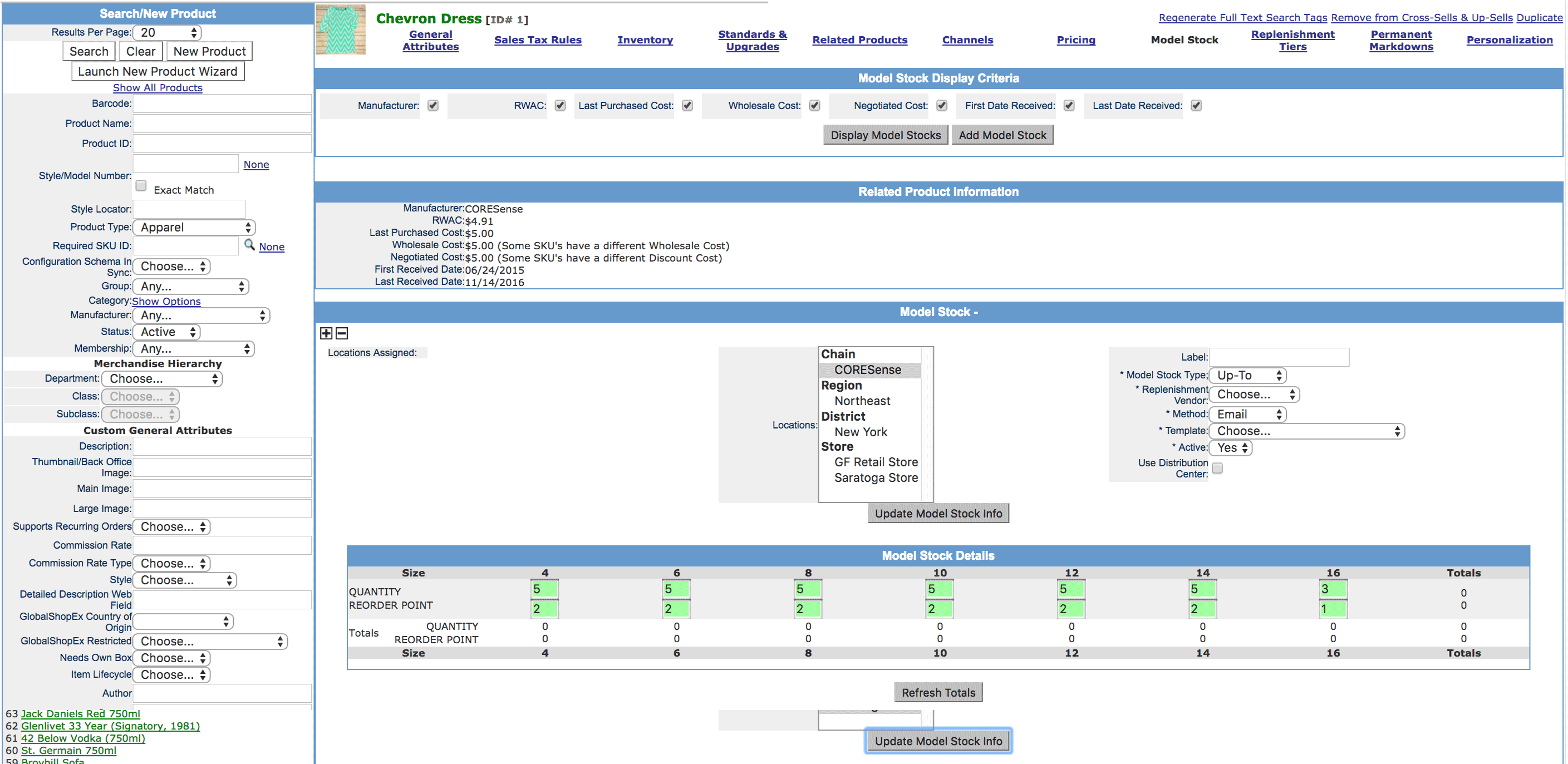Image resolution: width=1568 pixels, height=764 pixels.
Task: Open the Replenishment Vendor dropdown
Action: (x=1255, y=395)
